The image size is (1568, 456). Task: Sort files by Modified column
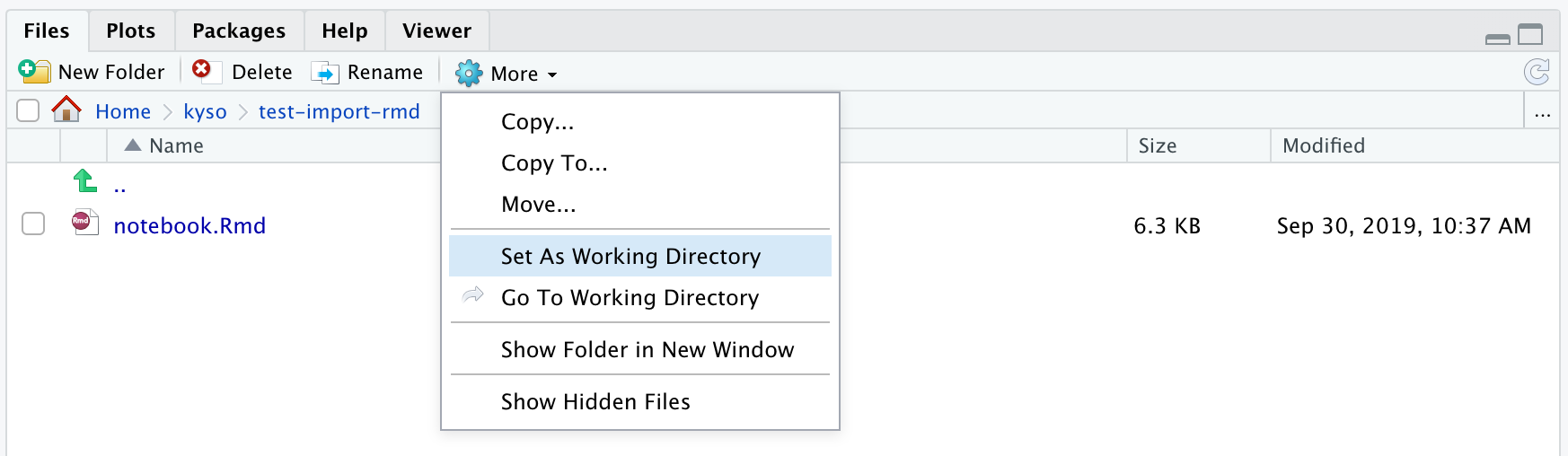click(x=1323, y=145)
